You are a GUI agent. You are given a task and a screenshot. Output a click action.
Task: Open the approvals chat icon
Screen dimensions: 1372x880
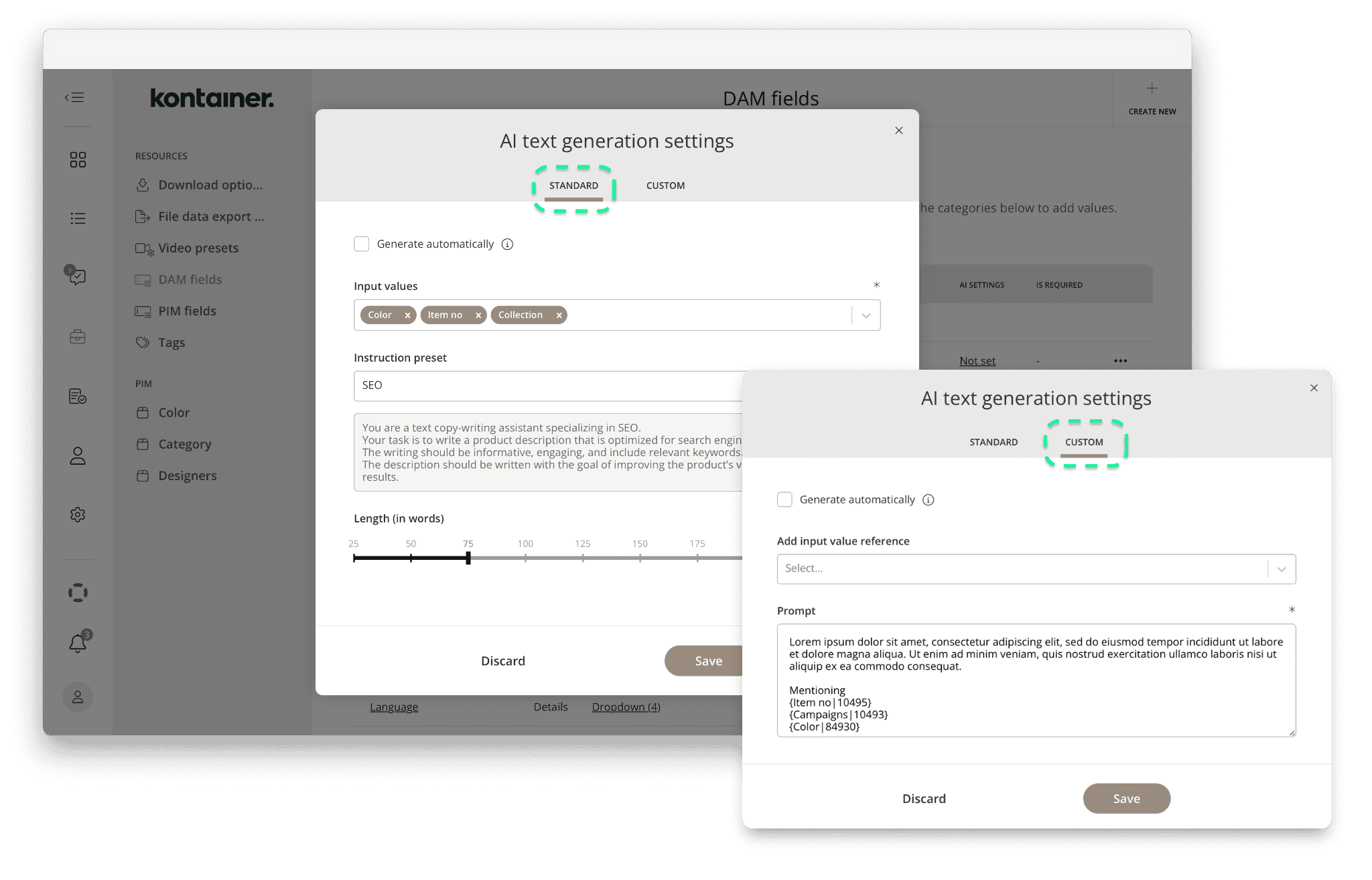coord(78,277)
